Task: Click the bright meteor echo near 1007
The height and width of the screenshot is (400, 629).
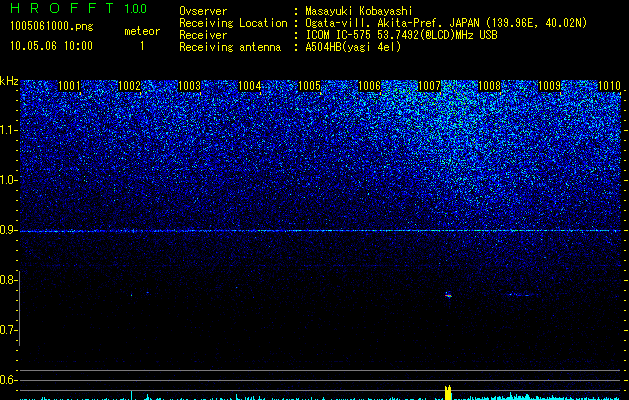Action: [448, 295]
